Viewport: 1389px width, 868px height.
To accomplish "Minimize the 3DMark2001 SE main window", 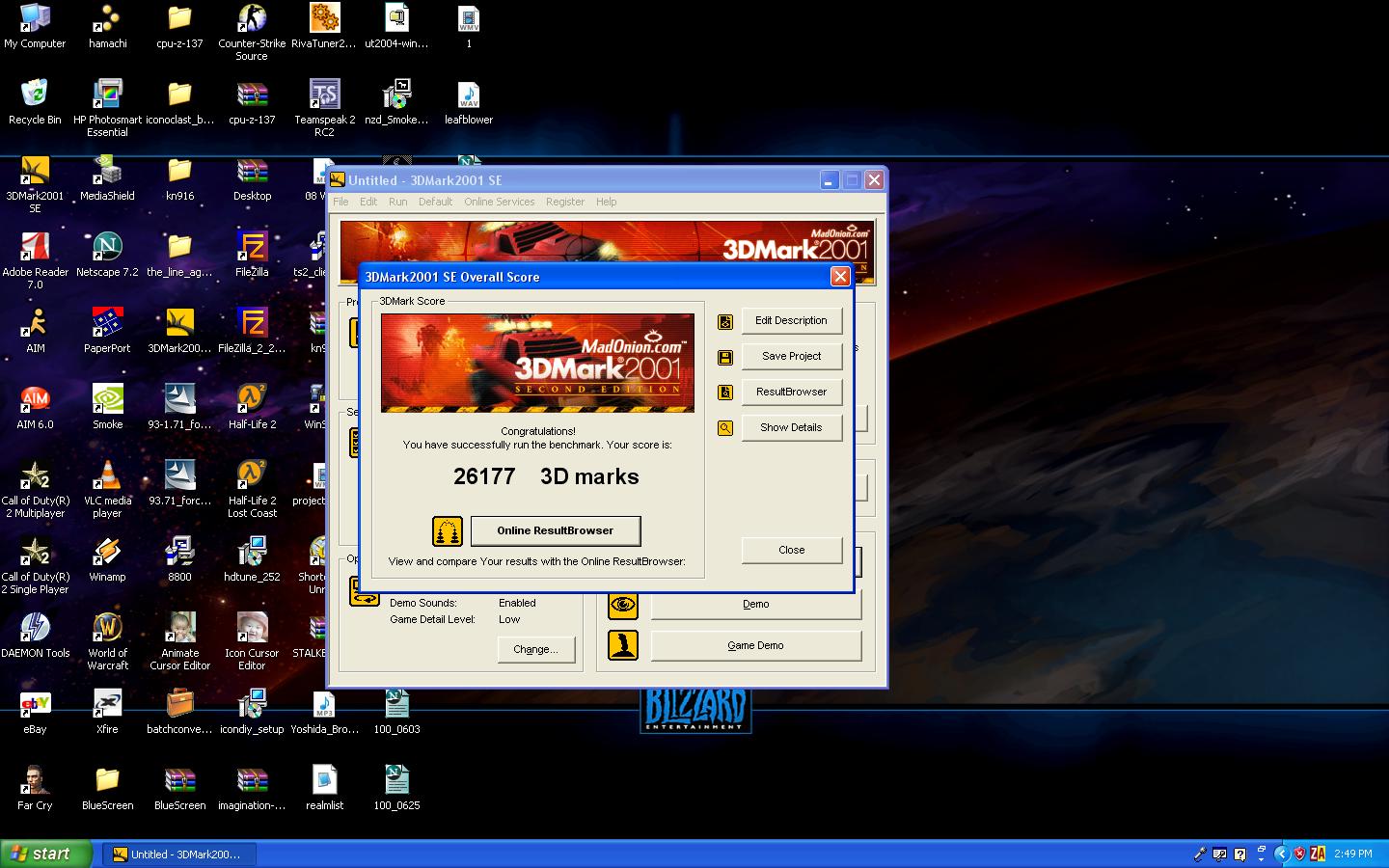I will coord(830,180).
